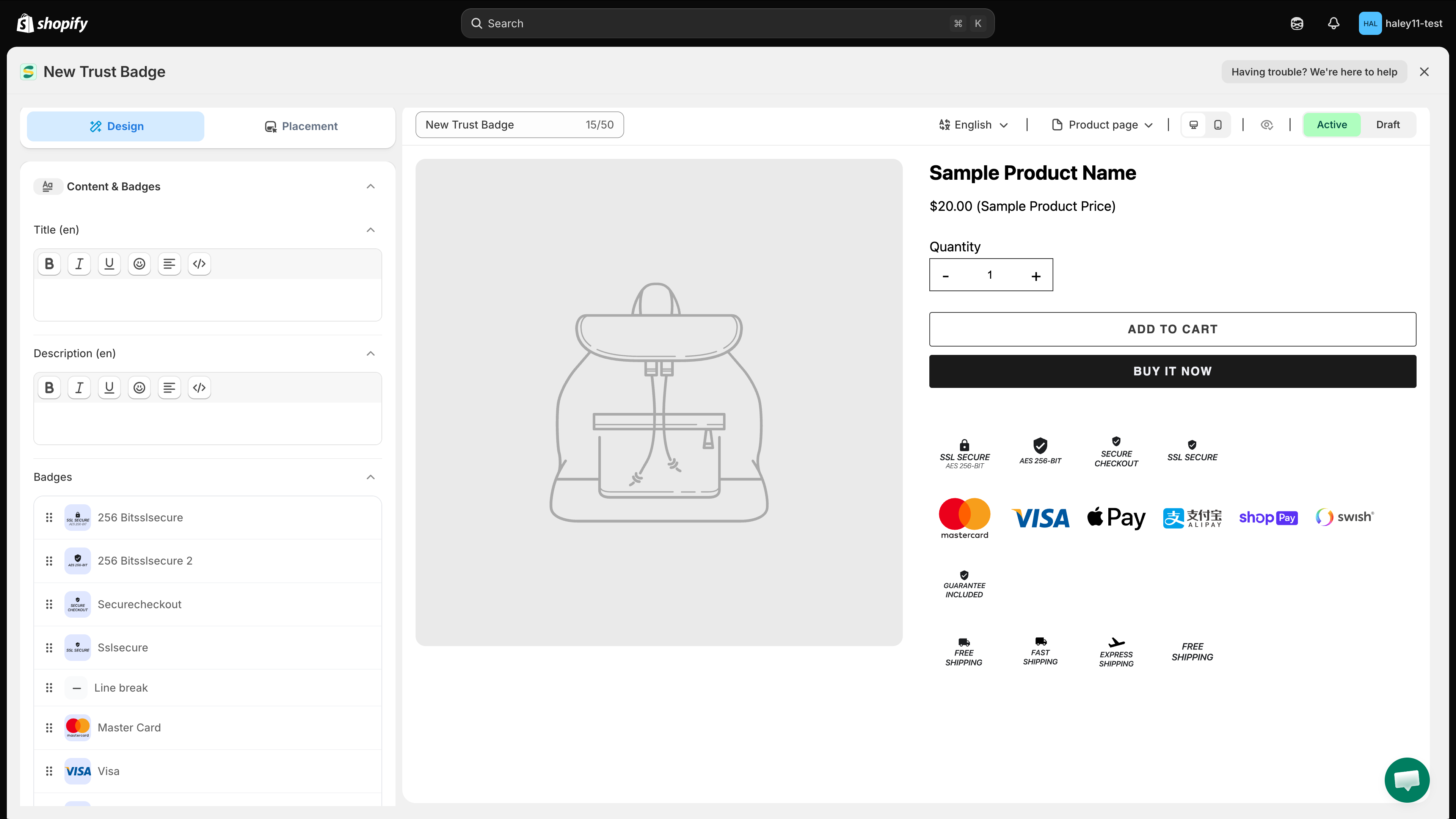Screen dimensions: 1456x819
Task: Set badge status to Active
Action: (1332, 125)
